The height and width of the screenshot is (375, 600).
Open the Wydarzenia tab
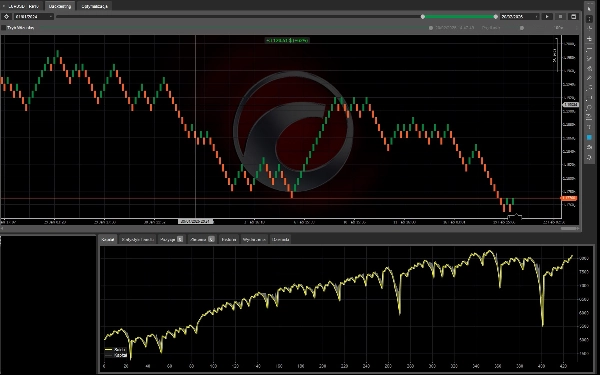tap(254, 239)
